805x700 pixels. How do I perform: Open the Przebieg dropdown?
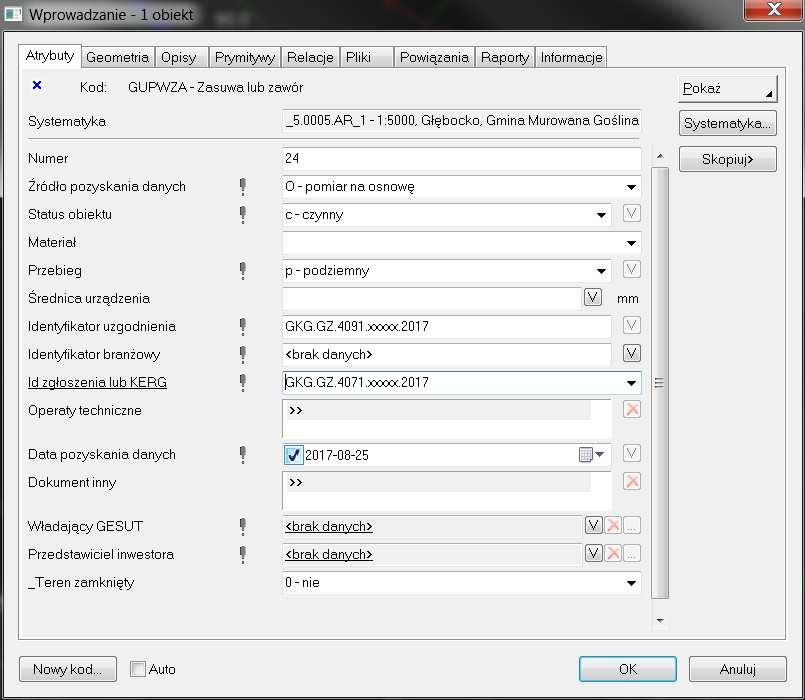click(x=601, y=271)
